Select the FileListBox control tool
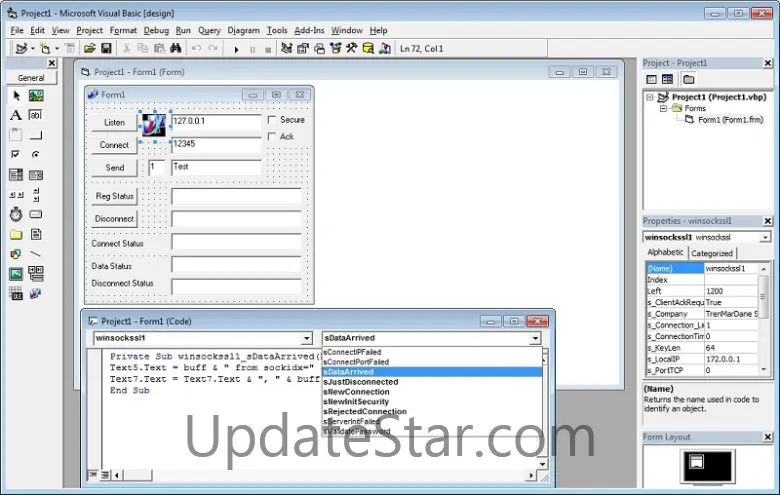Screen dimensions: 780x495 36,234
